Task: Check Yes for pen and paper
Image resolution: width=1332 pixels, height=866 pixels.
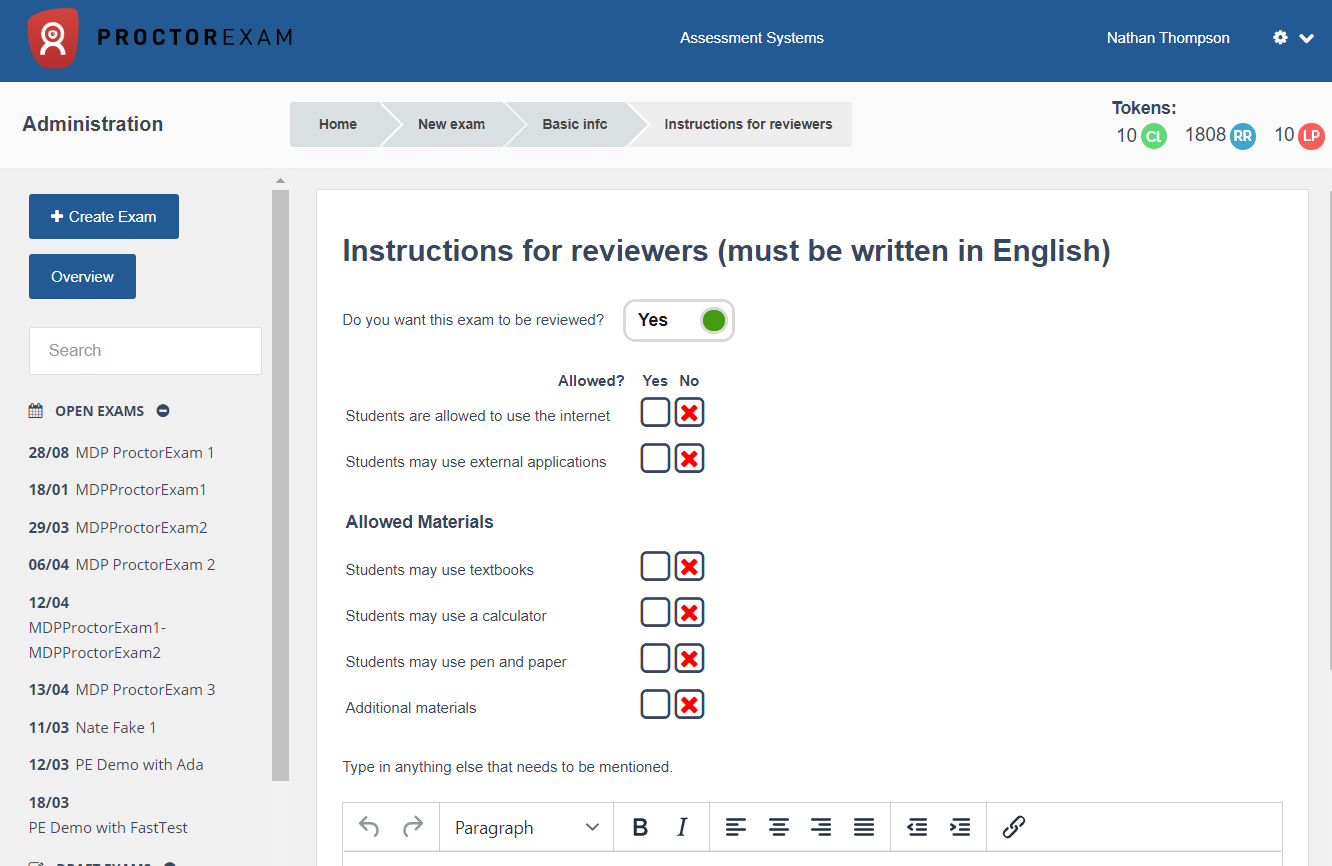Action: pyautogui.click(x=656, y=658)
